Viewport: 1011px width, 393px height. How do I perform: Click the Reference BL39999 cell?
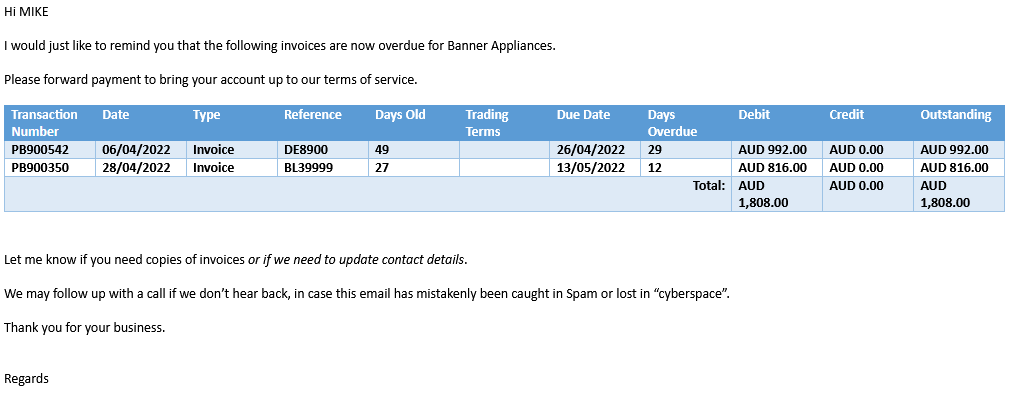pyautogui.click(x=310, y=168)
